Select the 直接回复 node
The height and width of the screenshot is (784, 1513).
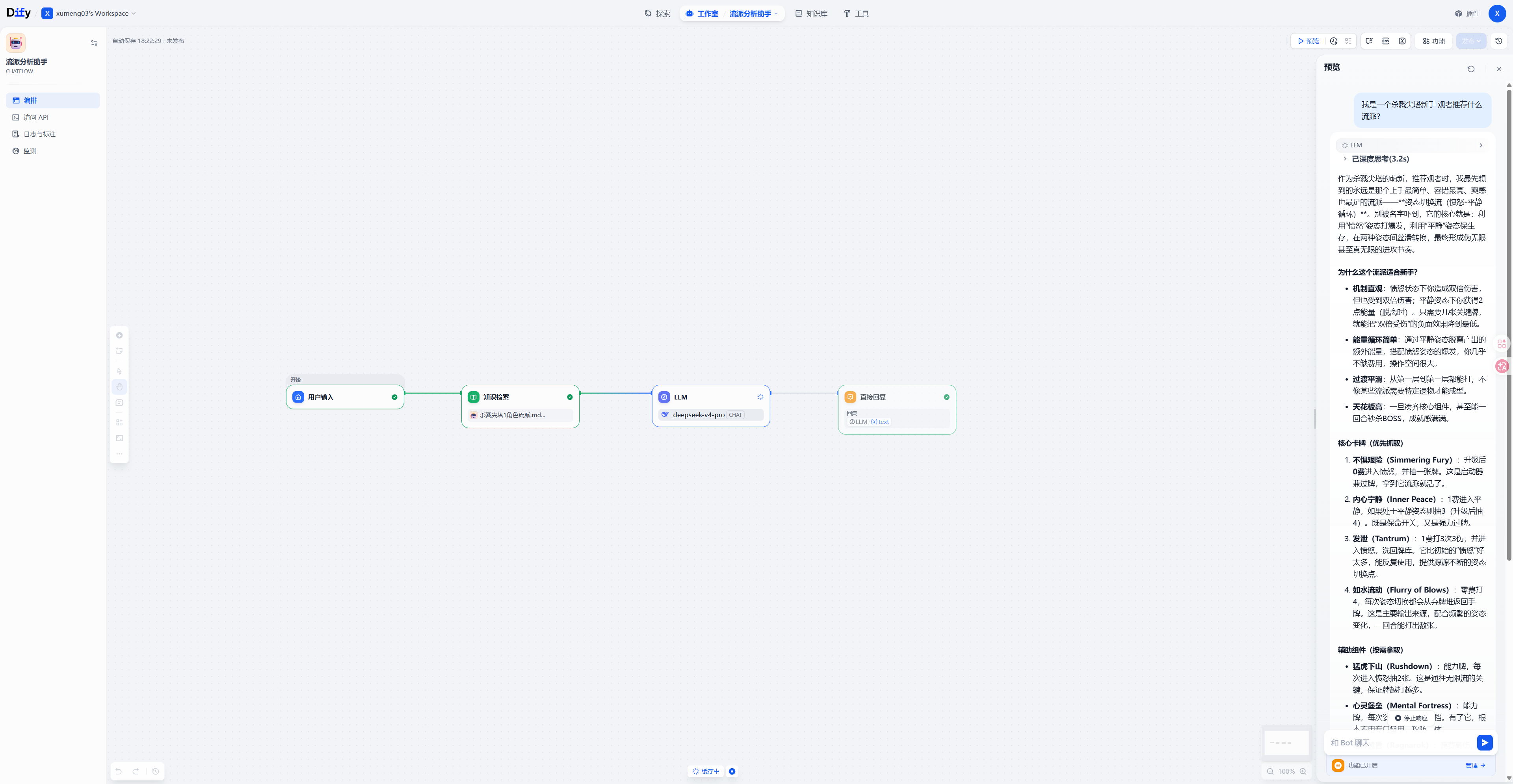pos(897,410)
